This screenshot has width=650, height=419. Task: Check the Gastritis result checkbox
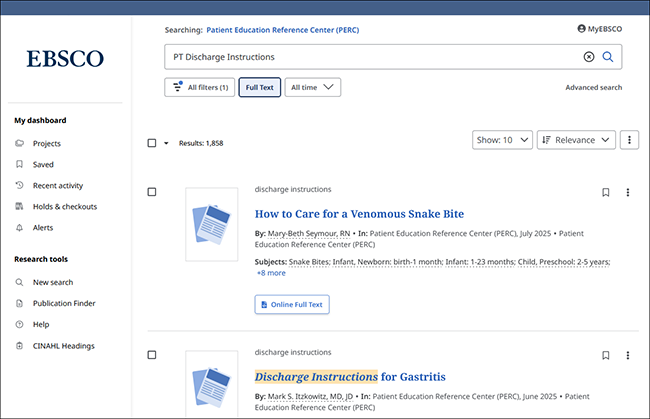(x=152, y=355)
